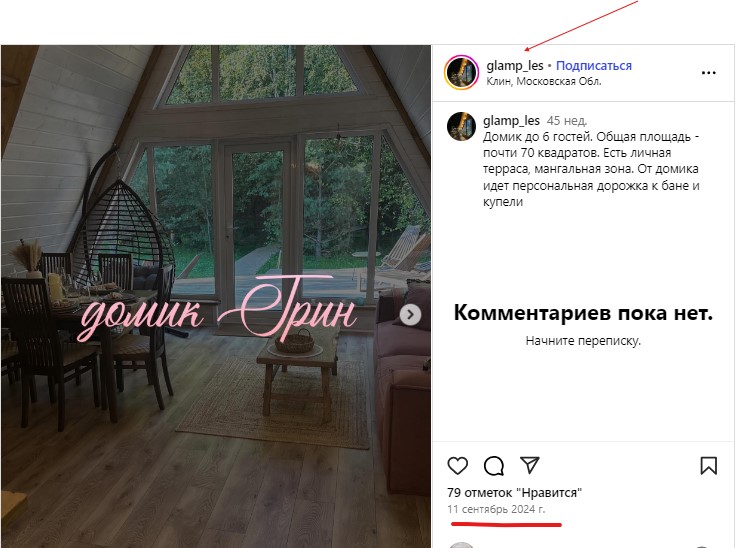The width and height of the screenshot is (736, 548).
Task: Open comments via the speech bubble icon
Action: [494, 466]
